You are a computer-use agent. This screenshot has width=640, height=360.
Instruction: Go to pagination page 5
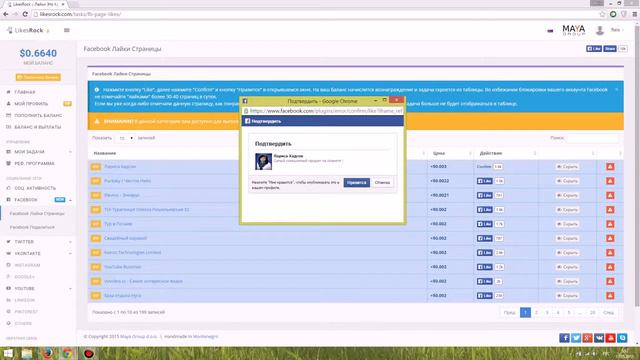[x=569, y=312]
